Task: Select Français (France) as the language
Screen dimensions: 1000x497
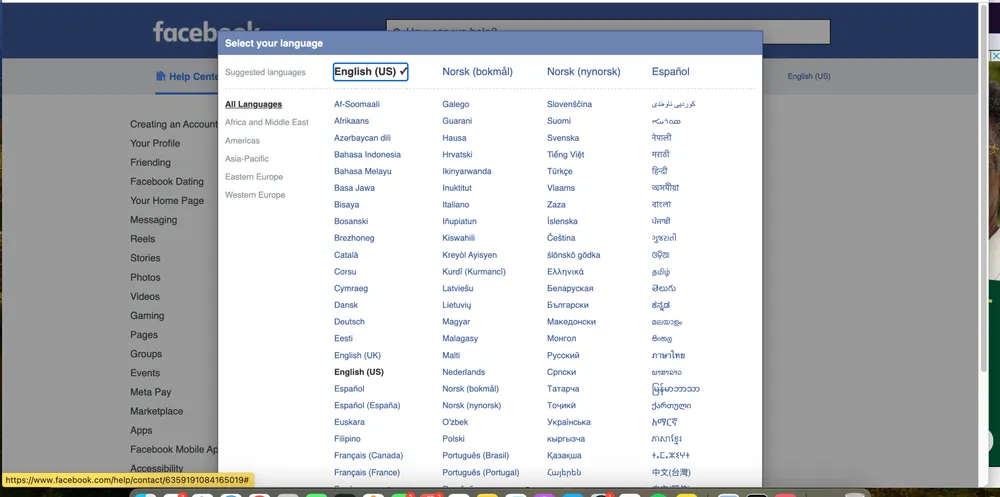Action: 366,473
